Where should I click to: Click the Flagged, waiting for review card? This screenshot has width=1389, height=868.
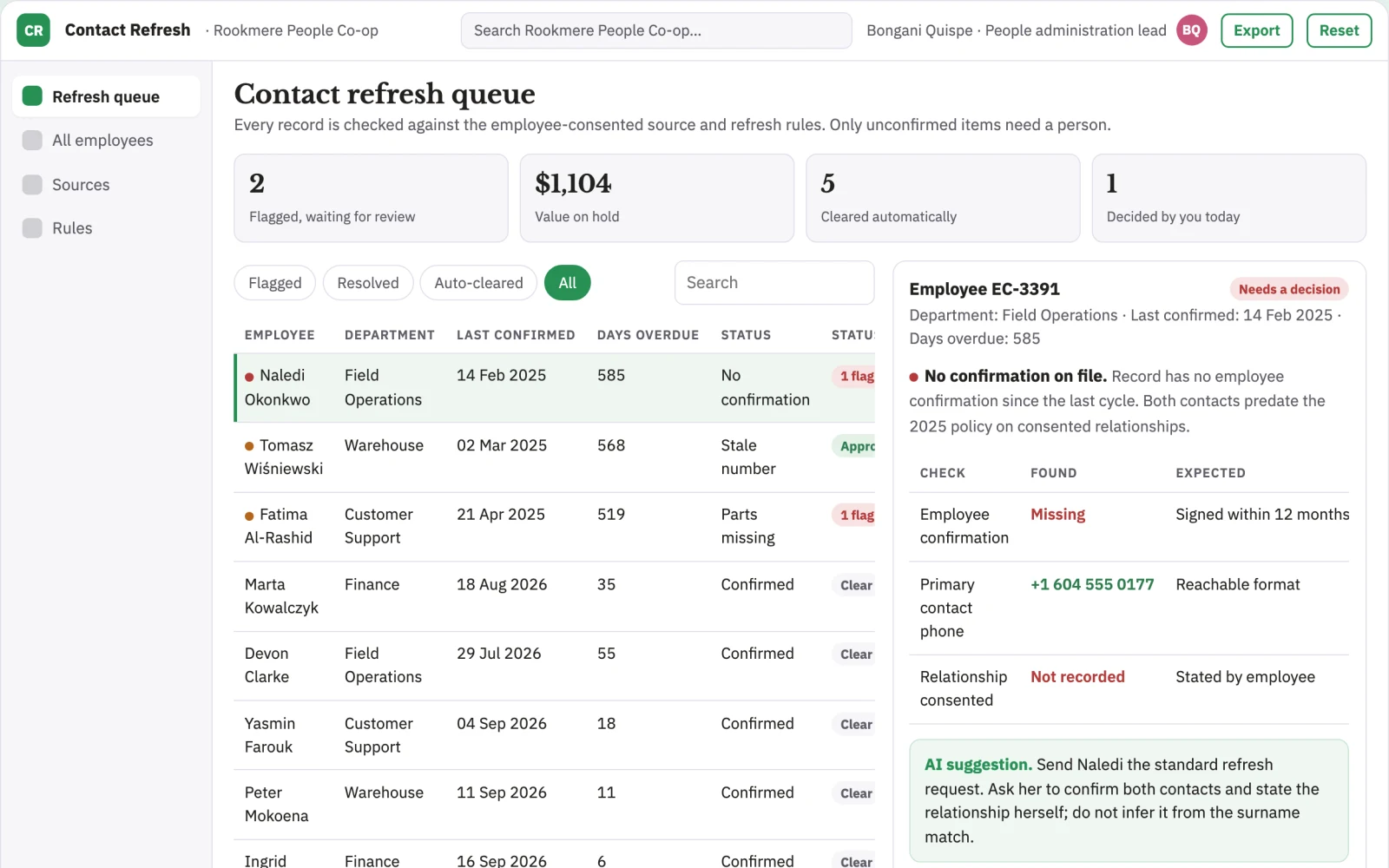371,198
